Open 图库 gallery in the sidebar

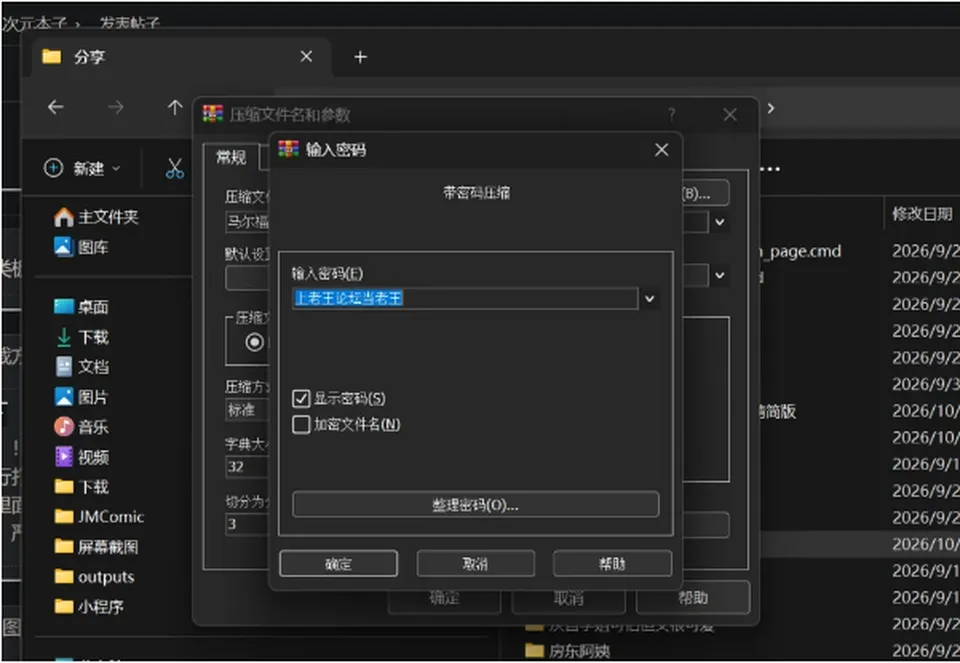81,247
